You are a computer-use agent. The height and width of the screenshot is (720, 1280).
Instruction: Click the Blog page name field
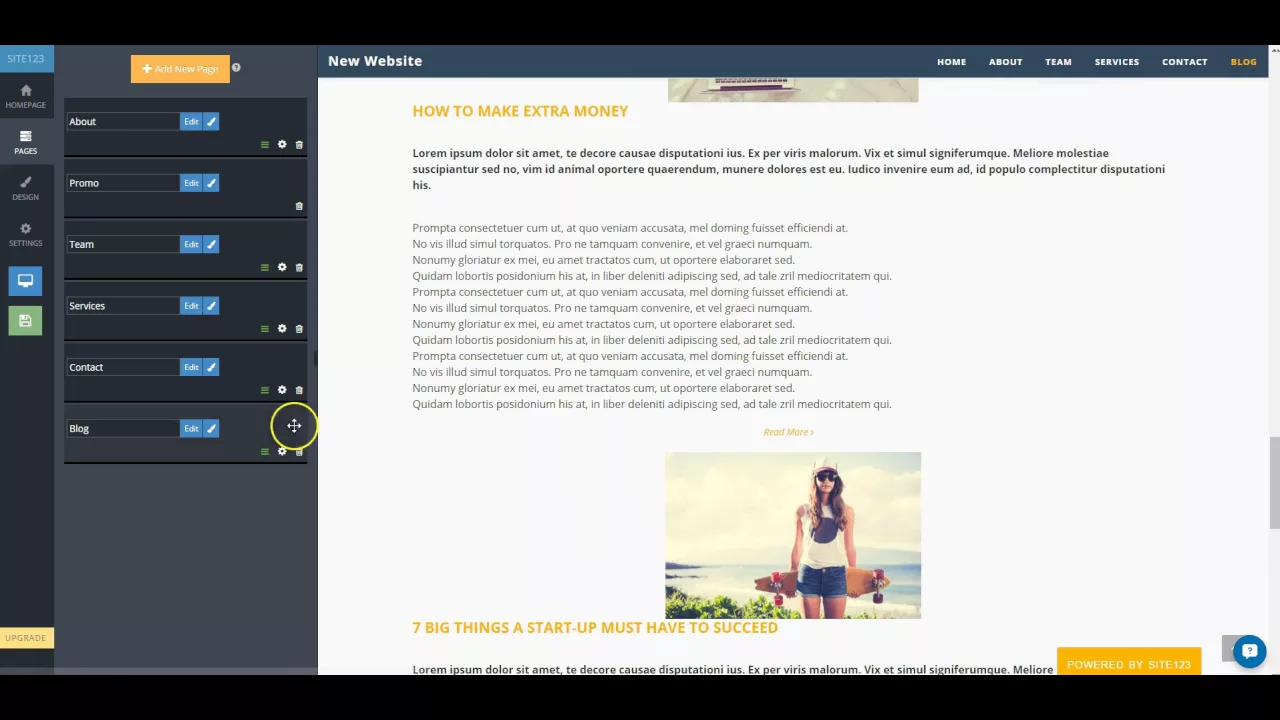pos(123,428)
